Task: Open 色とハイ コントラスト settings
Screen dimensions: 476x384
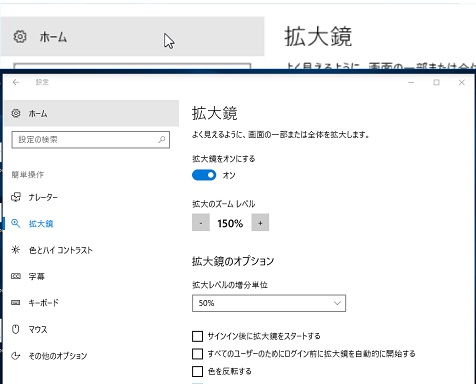Action: coord(61,250)
